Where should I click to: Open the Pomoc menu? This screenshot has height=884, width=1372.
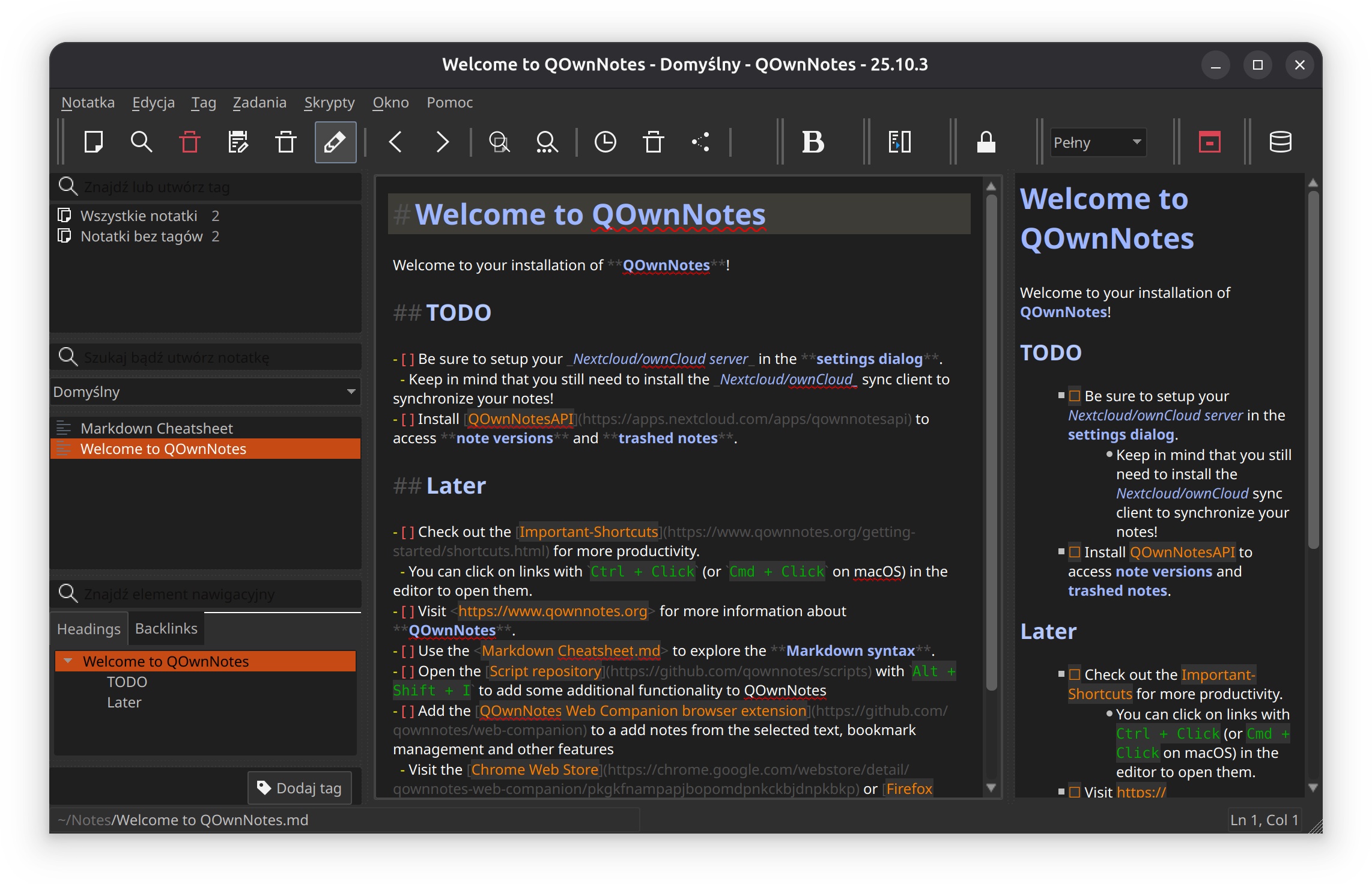449,103
